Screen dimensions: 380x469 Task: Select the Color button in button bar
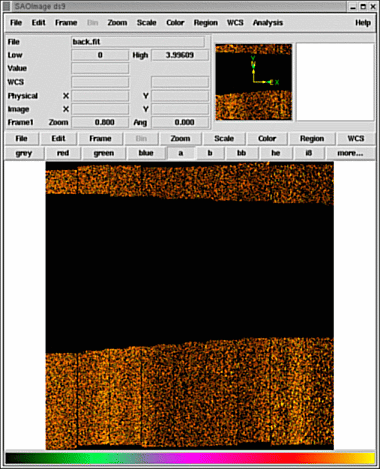pos(267,139)
